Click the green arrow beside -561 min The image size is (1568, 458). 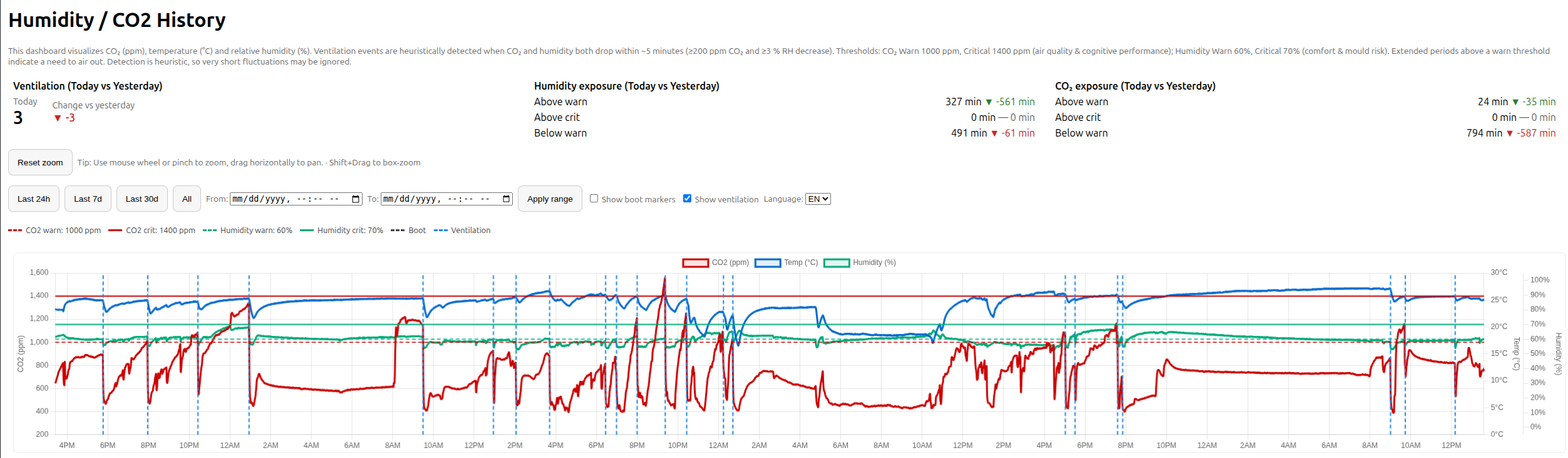click(x=989, y=102)
